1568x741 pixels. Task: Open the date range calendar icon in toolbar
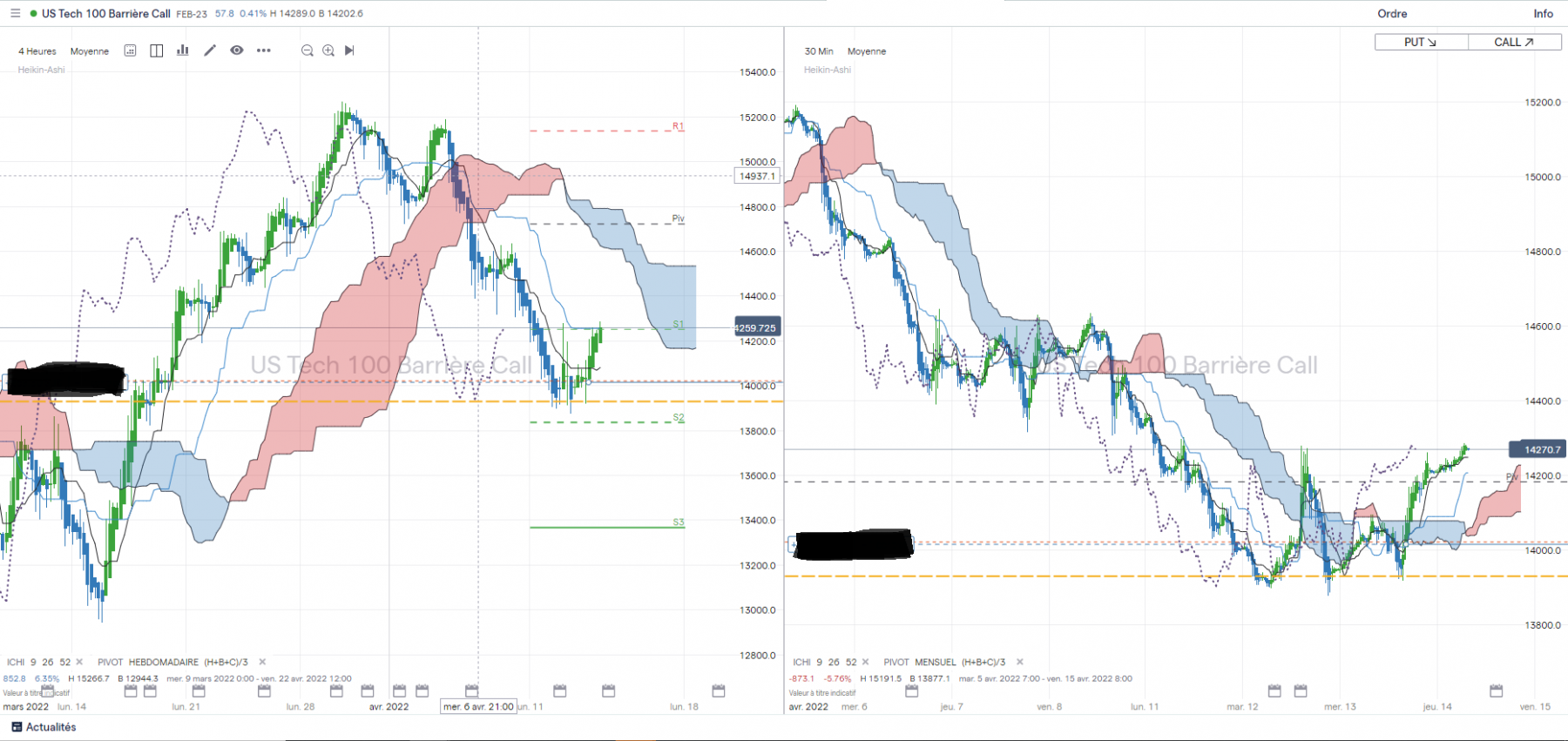(x=130, y=51)
